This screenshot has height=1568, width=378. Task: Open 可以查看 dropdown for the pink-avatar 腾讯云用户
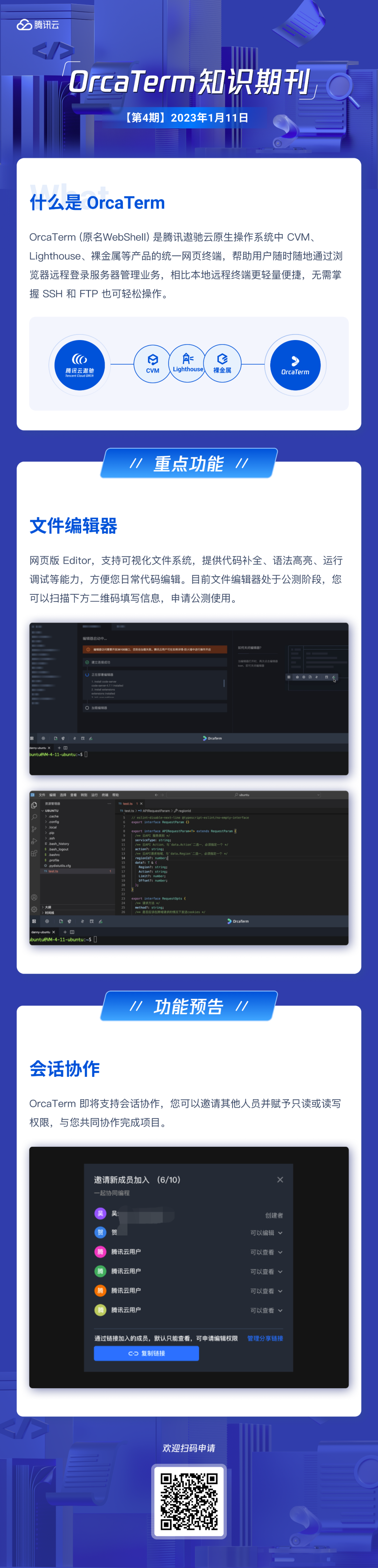pyautogui.click(x=267, y=1253)
